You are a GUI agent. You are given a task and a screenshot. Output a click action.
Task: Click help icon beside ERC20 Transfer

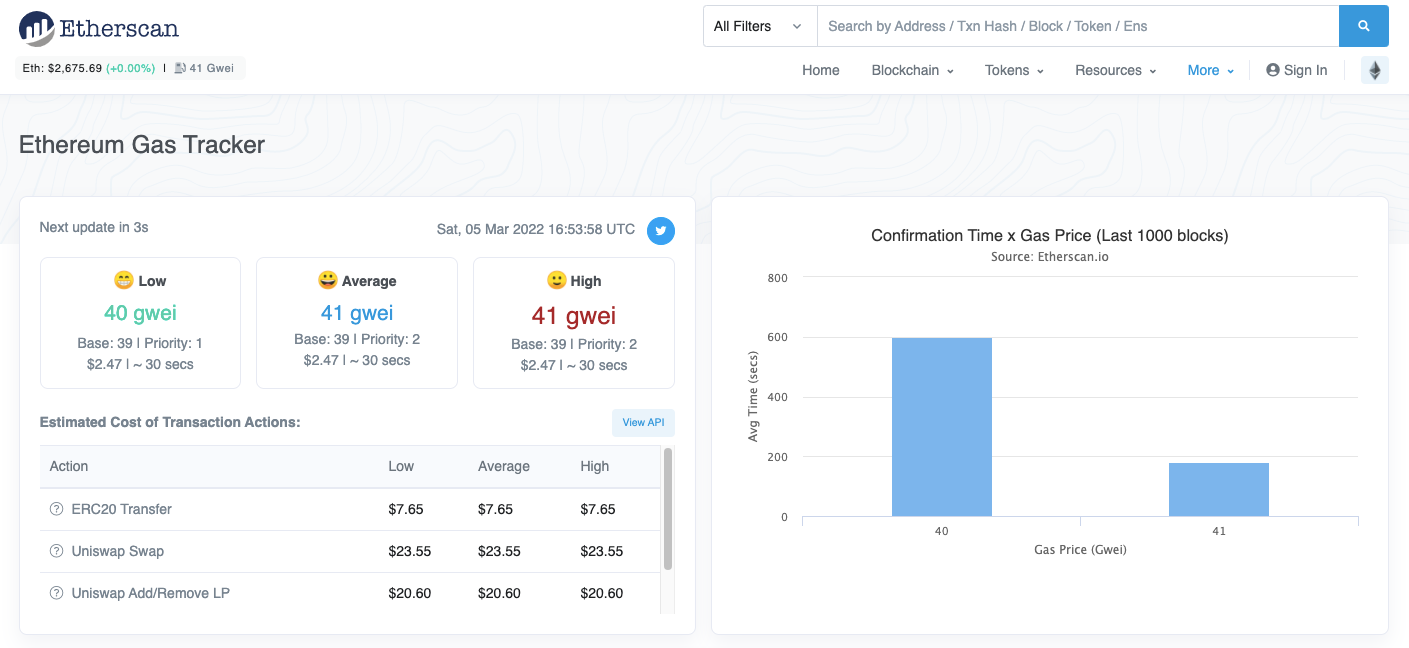tap(56, 509)
